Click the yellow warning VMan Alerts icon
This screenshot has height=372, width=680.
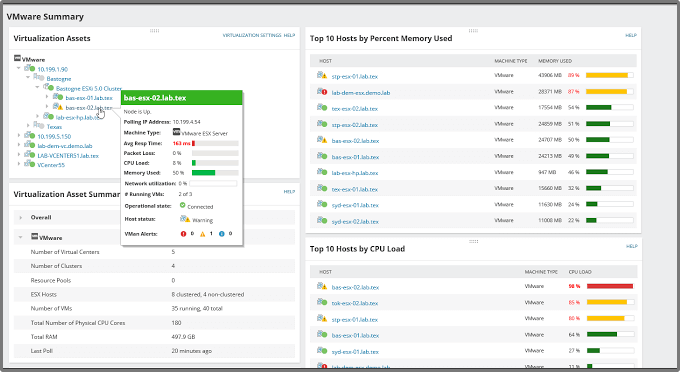click(203, 234)
